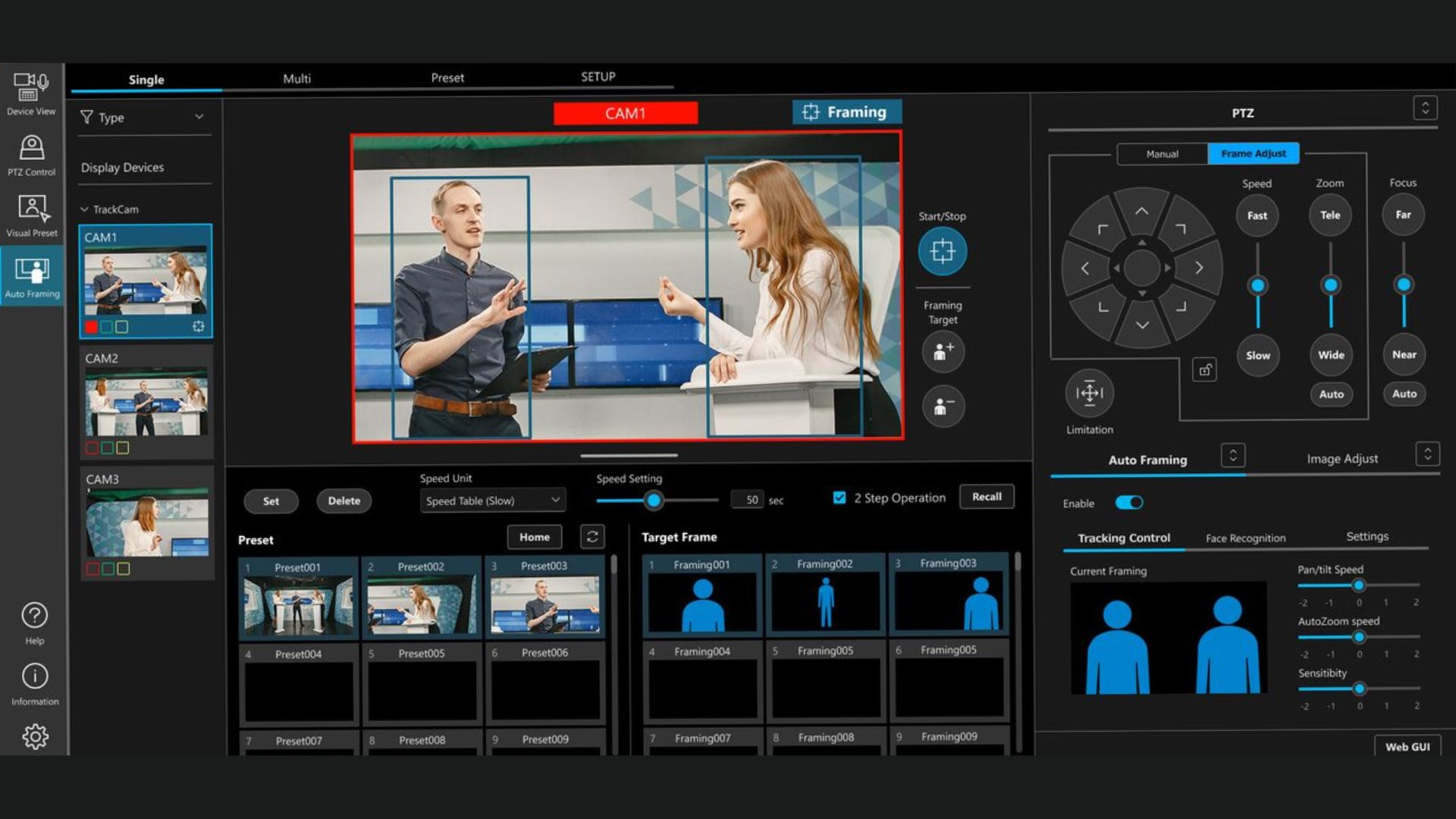The image size is (1456, 819).
Task: Open the Help panel
Action: click(x=34, y=616)
